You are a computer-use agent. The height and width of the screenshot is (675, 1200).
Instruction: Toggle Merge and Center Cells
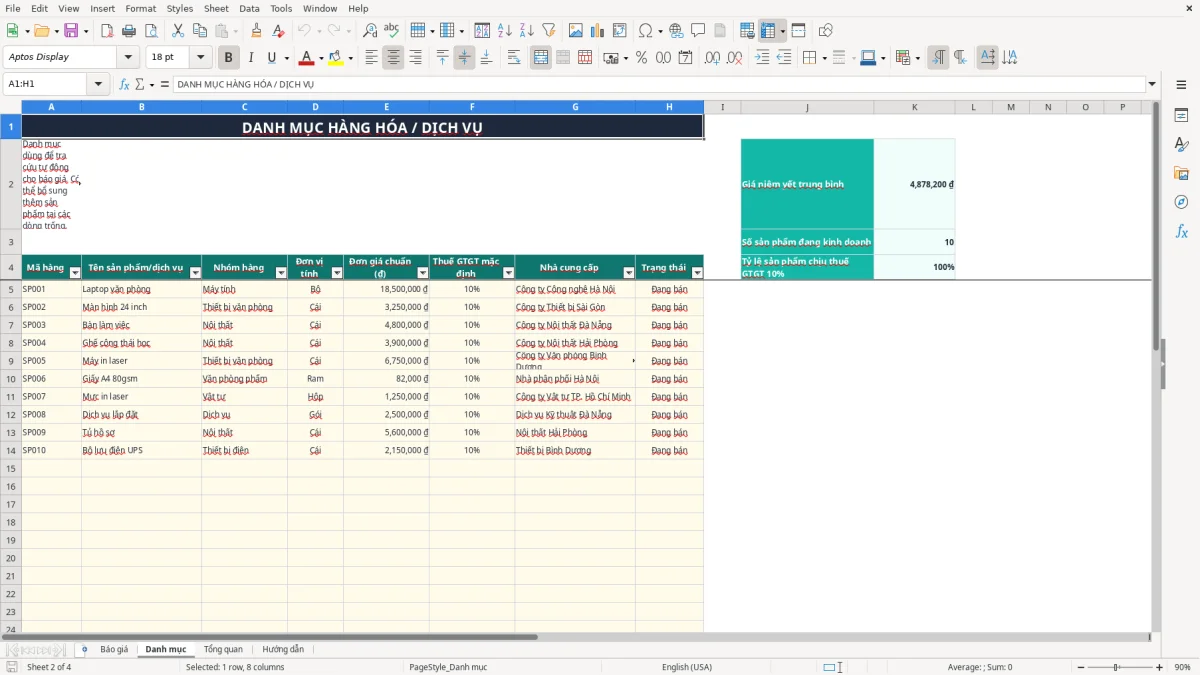coord(541,58)
